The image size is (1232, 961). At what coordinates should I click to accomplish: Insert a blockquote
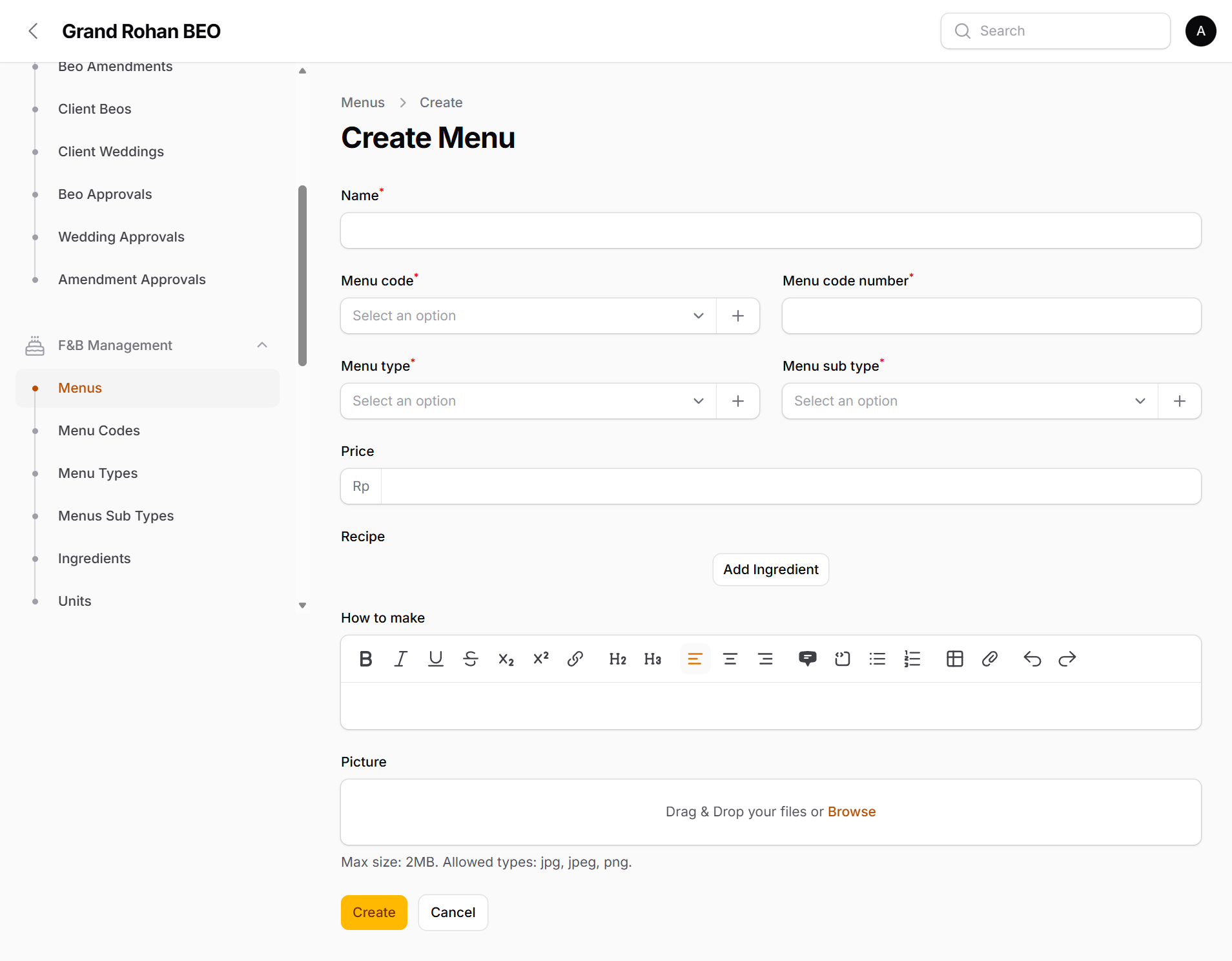(807, 659)
